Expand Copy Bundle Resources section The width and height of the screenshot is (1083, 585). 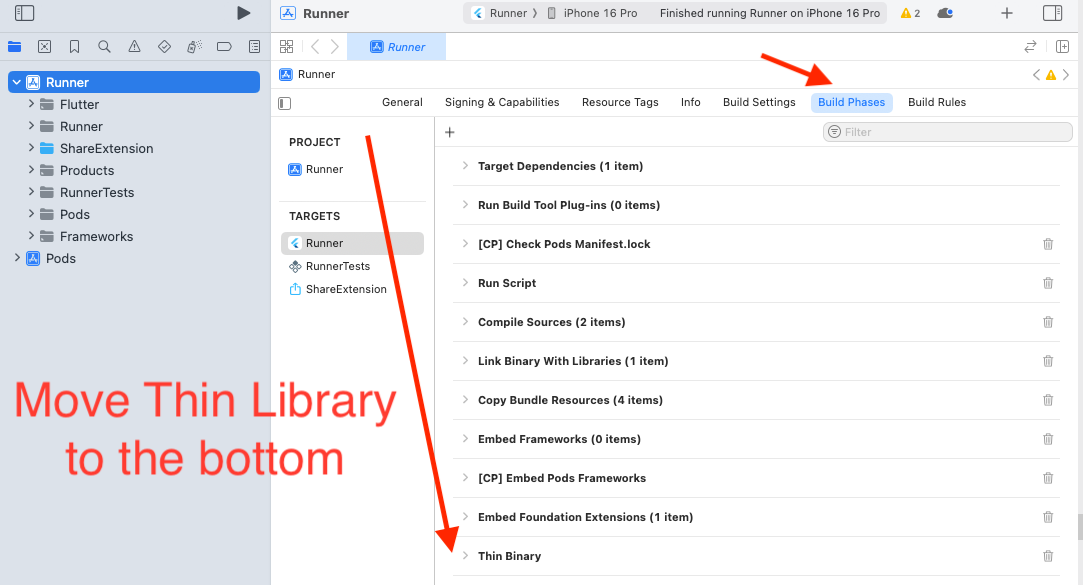[465, 400]
